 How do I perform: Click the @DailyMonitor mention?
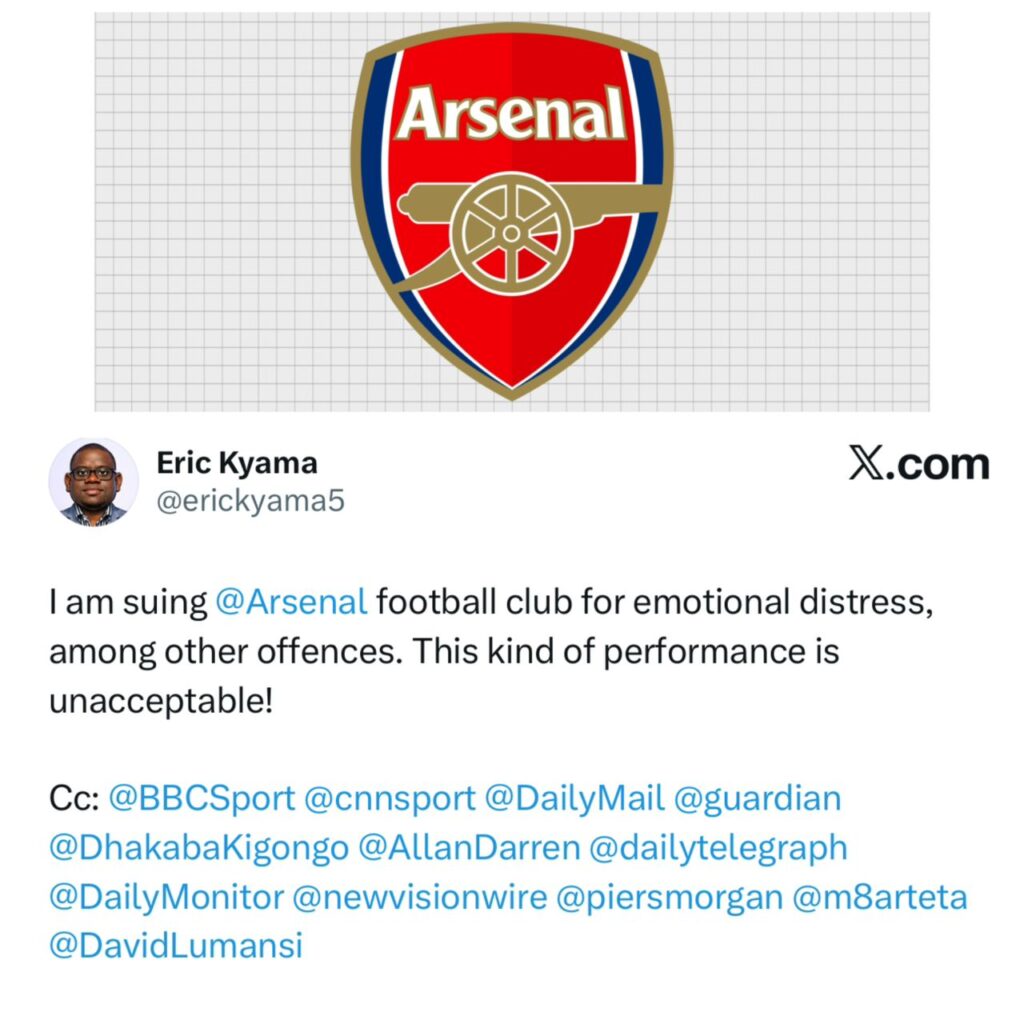pyautogui.click(x=166, y=897)
